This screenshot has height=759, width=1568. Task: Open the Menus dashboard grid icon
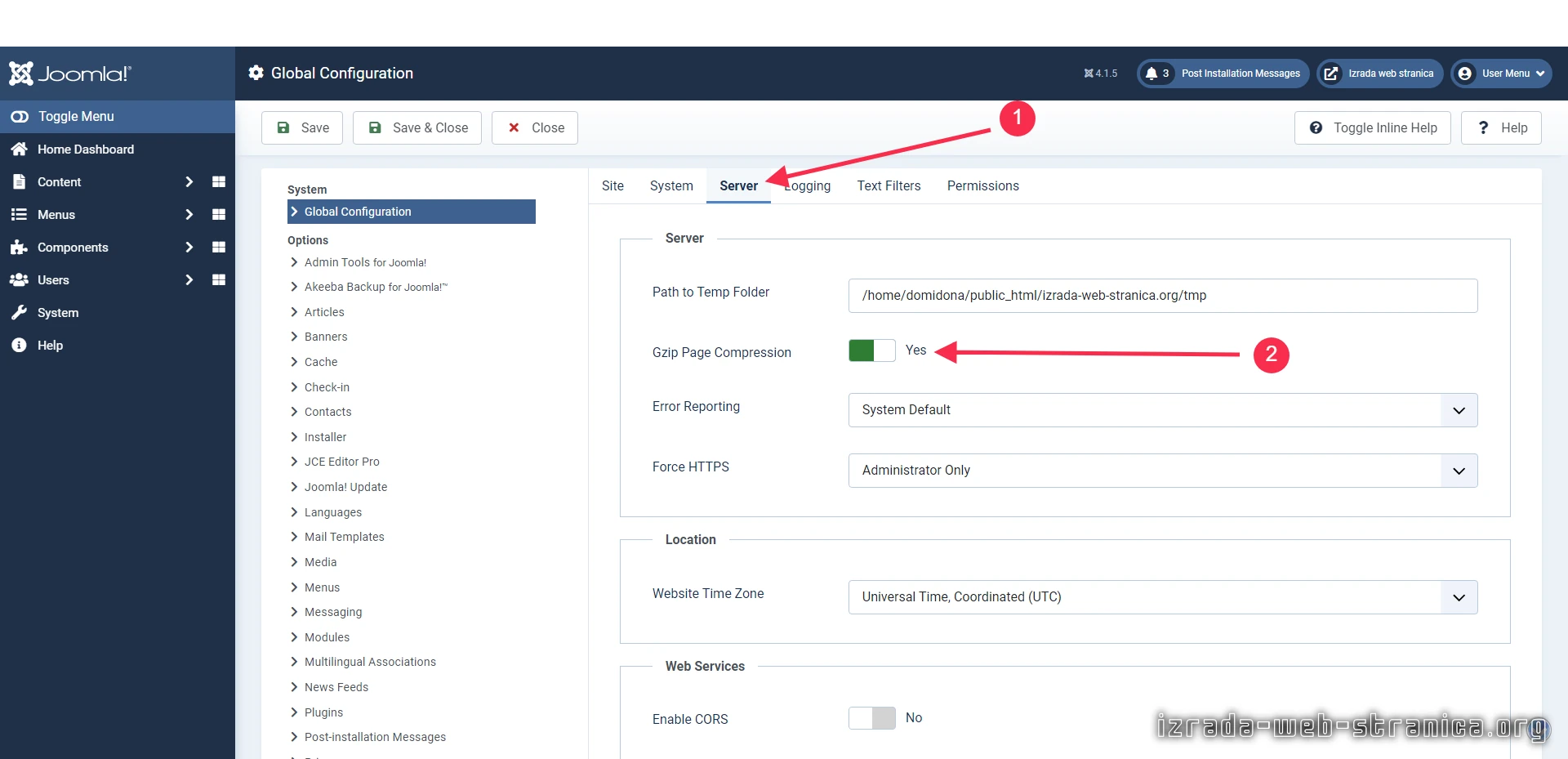pos(219,215)
